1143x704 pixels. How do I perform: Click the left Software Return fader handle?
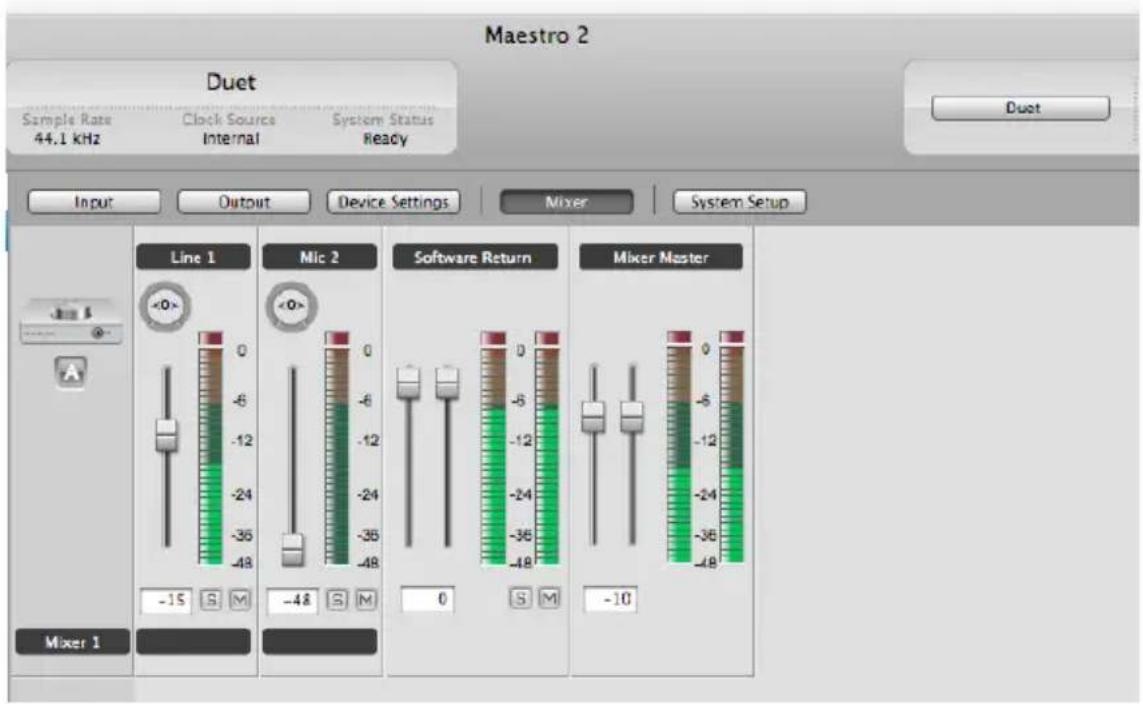point(408,382)
